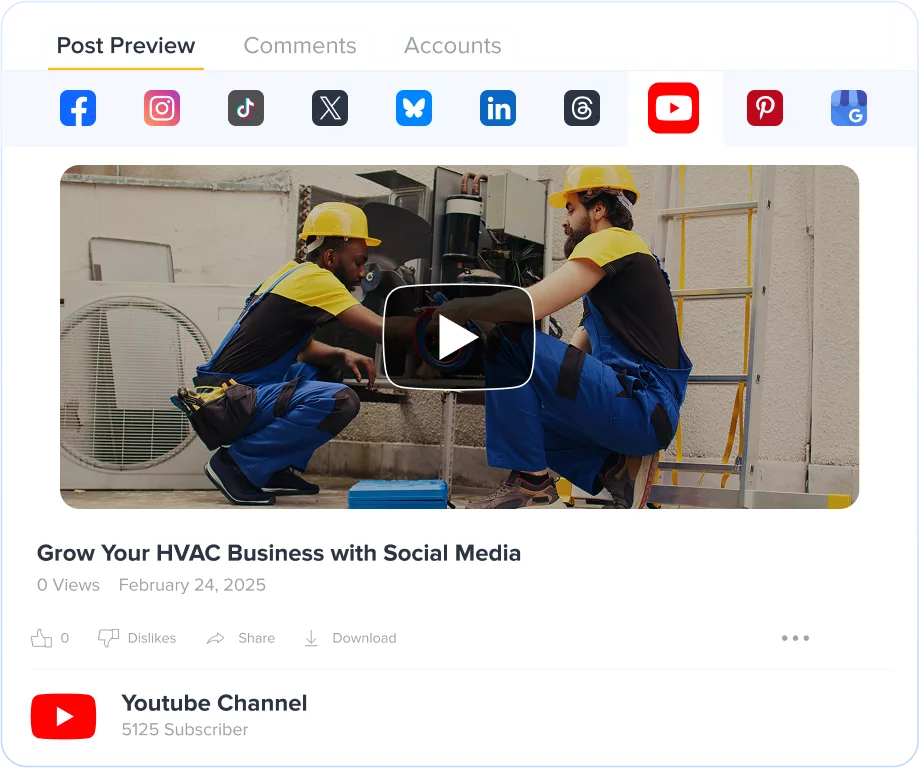This screenshot has width=920, height=768.
Task: Select the Bluesky platform icon
Action: (x=414, y=108)
